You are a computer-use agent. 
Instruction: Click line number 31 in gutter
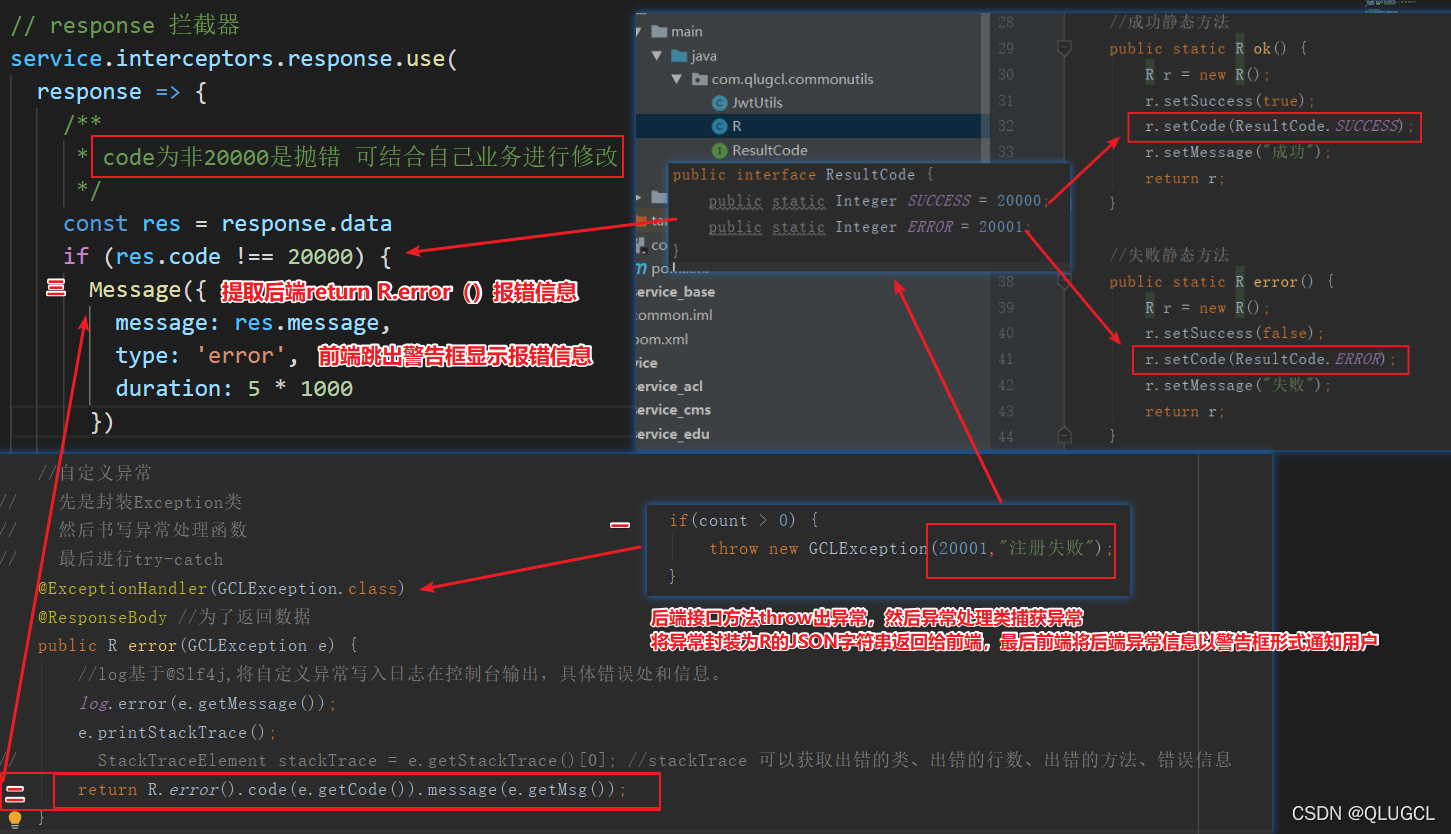1005,101
